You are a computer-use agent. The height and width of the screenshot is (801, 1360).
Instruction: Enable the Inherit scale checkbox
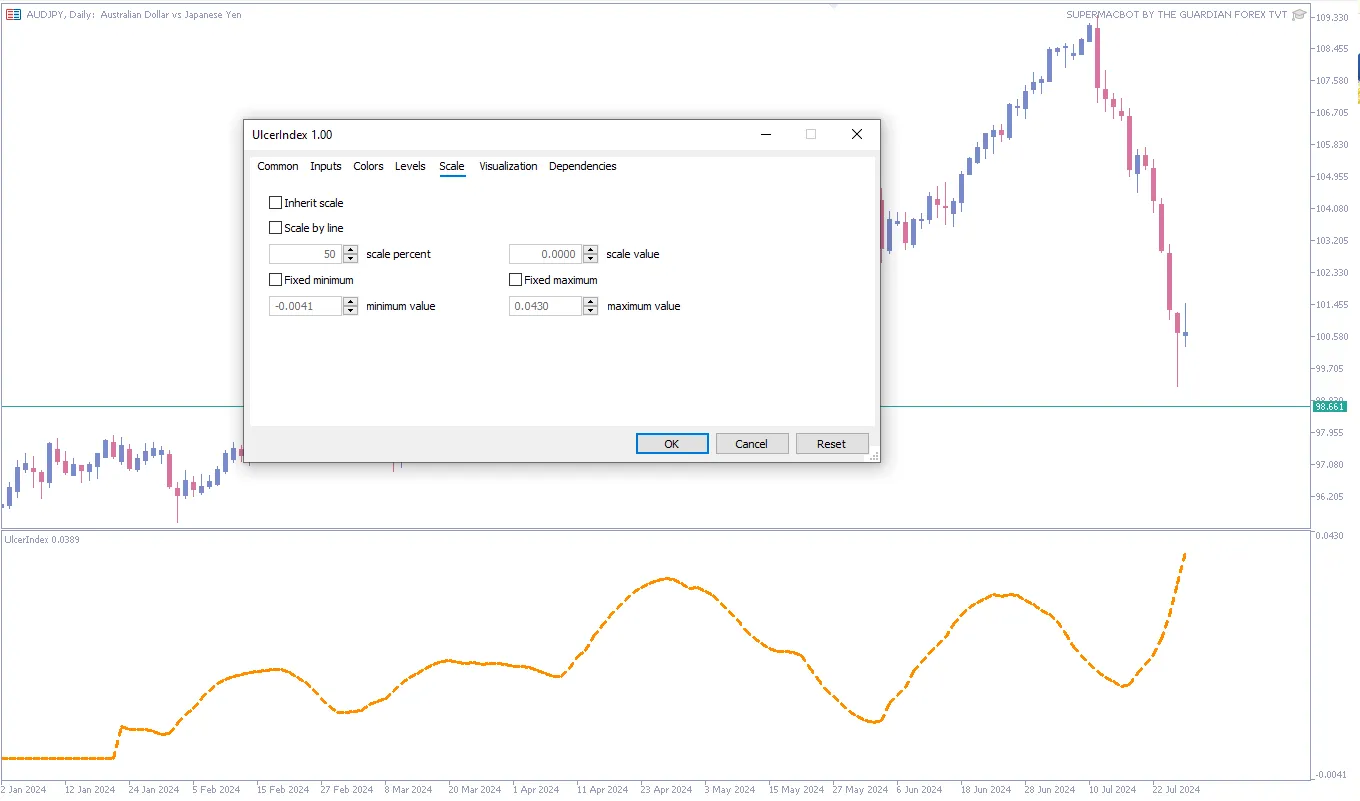pos(276,203)
